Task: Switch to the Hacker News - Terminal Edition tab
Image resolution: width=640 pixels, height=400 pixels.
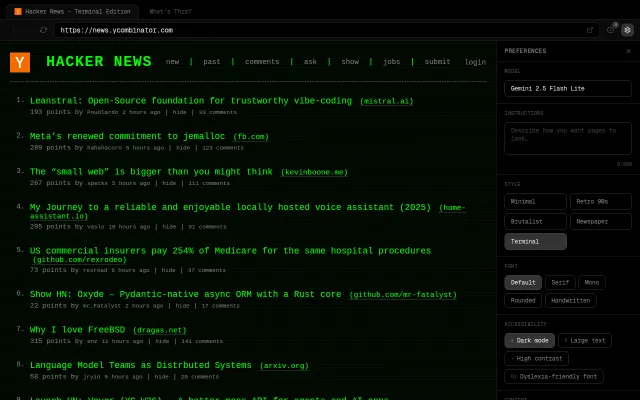Action: [x=73, y=11]
